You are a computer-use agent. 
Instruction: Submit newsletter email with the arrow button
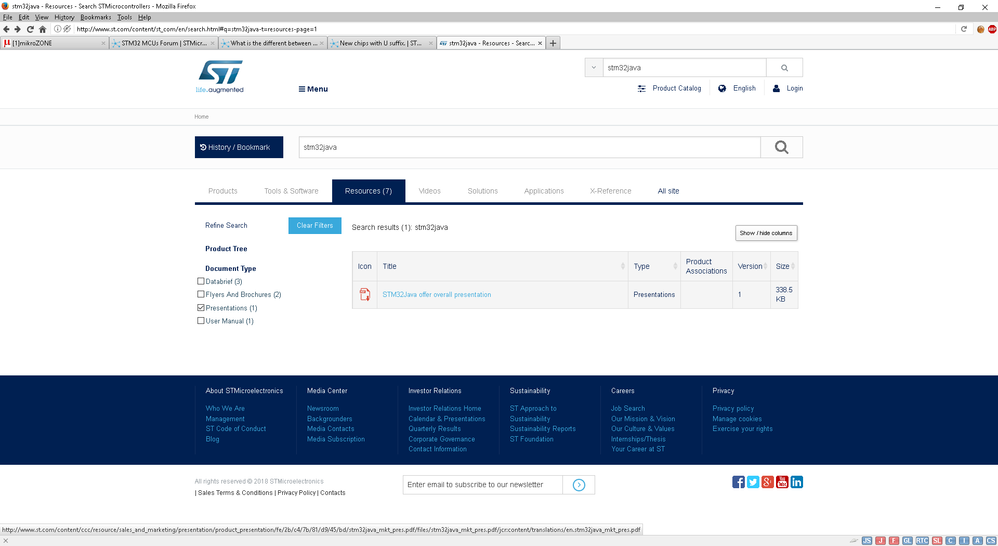pyautogui.click(x=579, y=485)
